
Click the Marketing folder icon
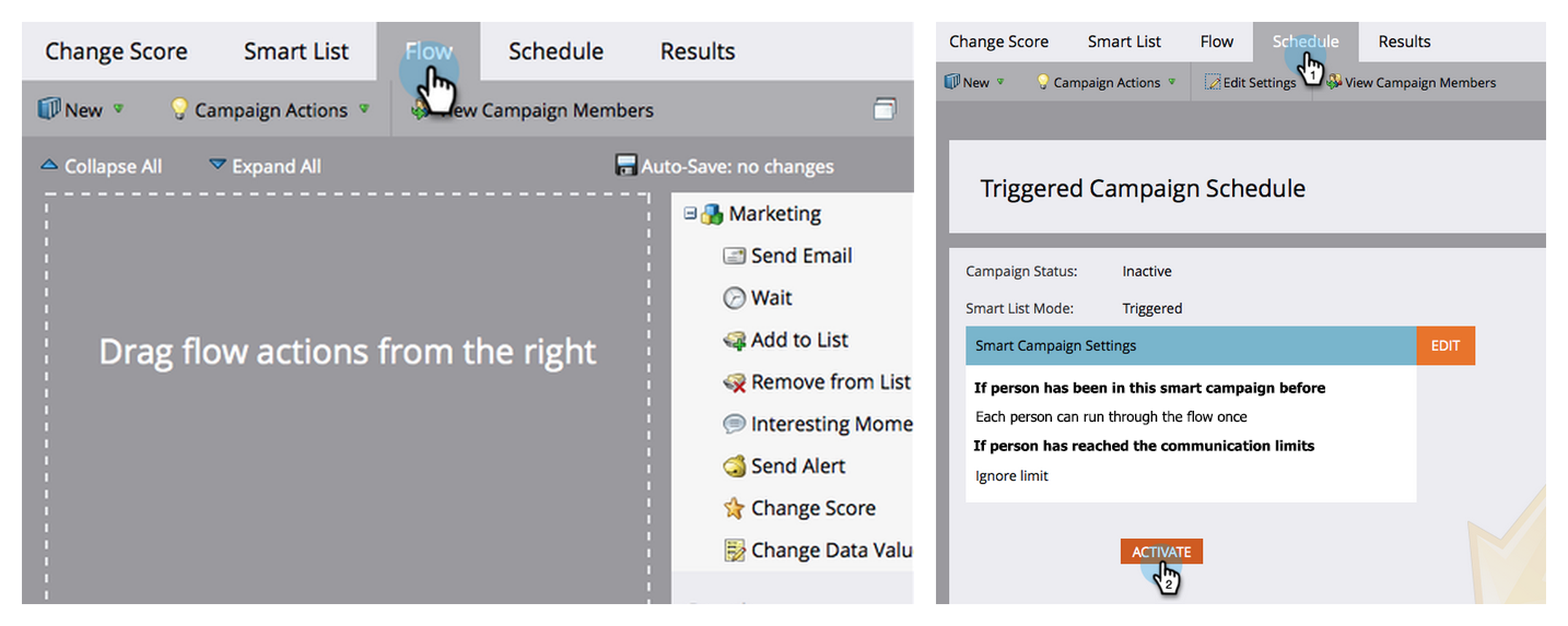[x=711, y=214]
